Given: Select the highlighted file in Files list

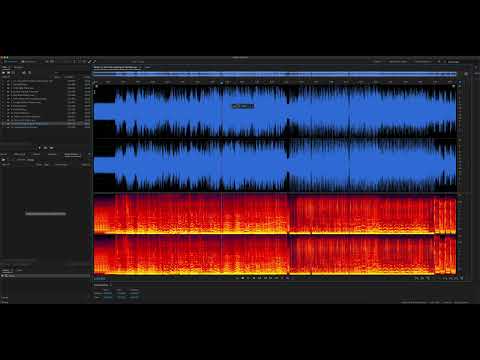Looking at the screenshot, I should 45,124.
